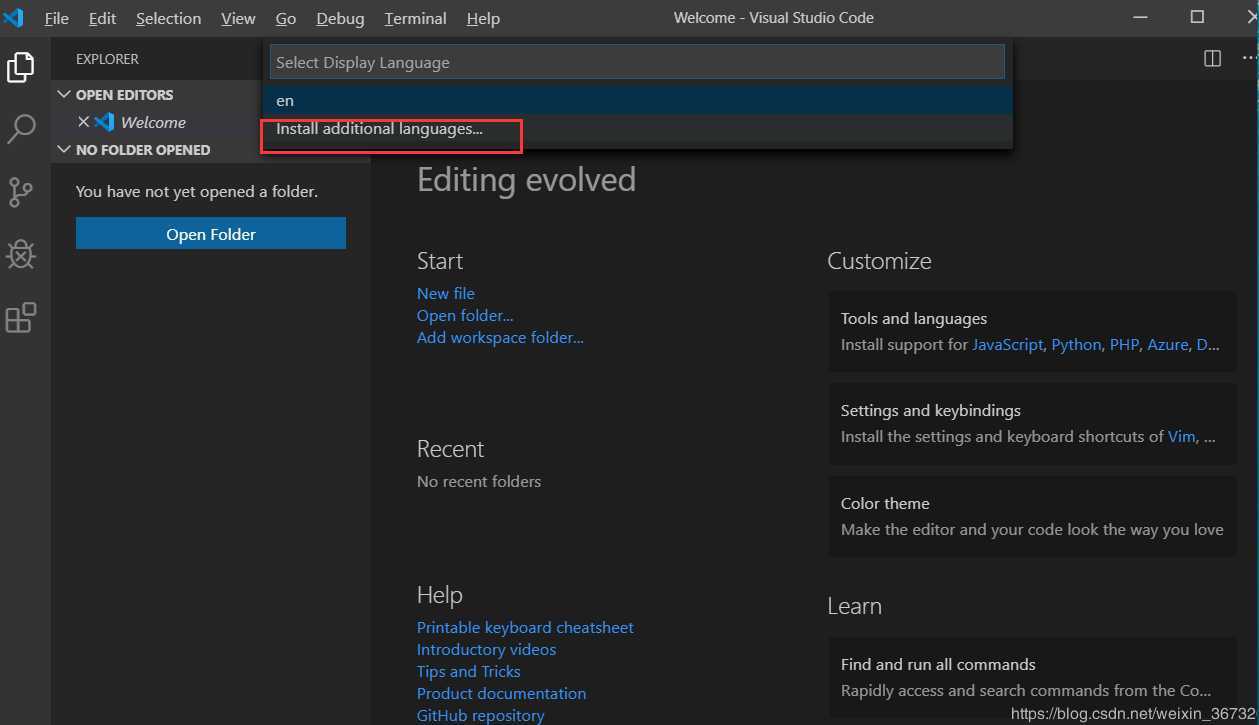
Task: Open the Go menu
Action: (x=286, y=19)
